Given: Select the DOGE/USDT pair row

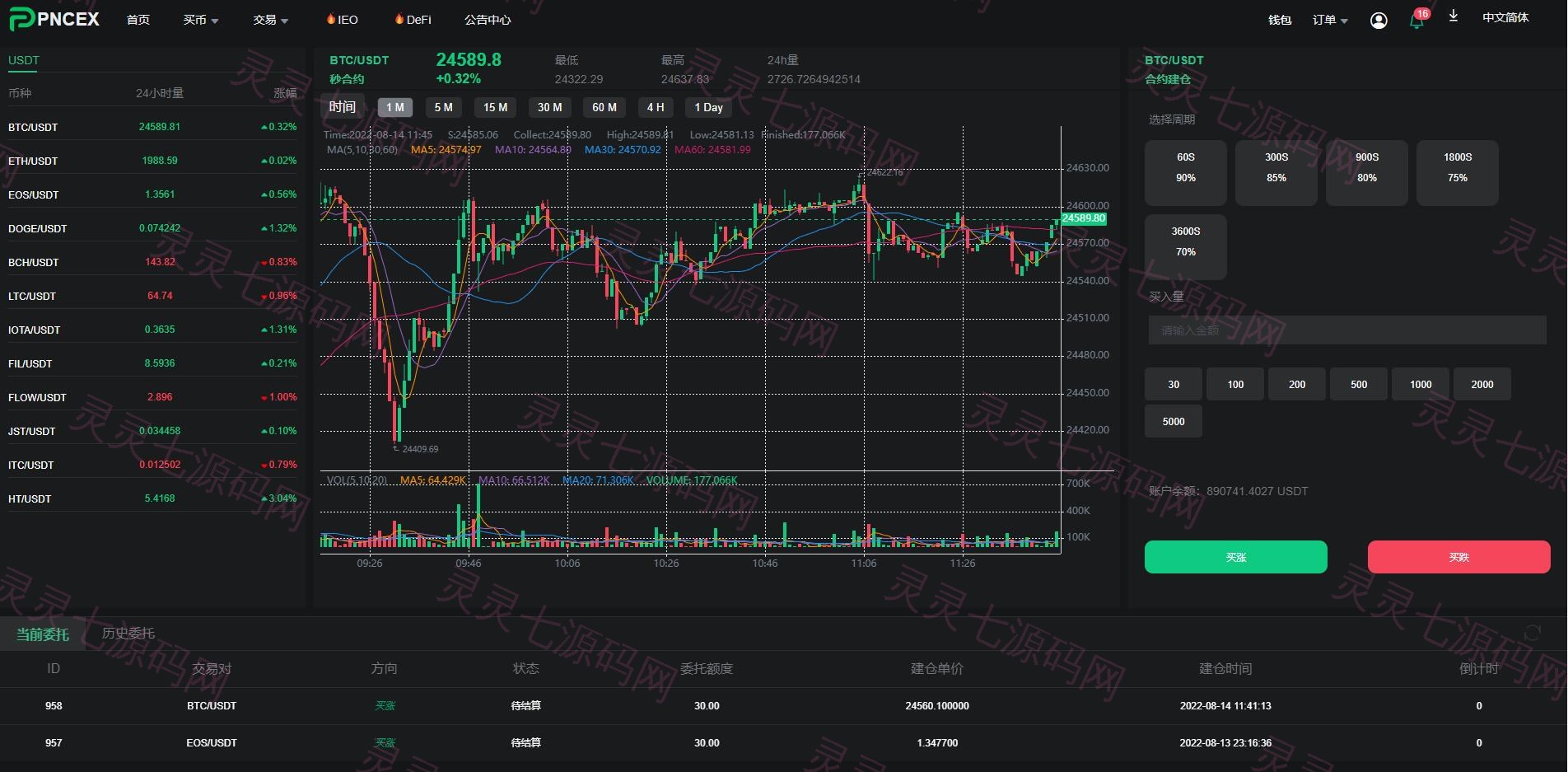Looking at the screenshot, I should [x=152, y=228].
